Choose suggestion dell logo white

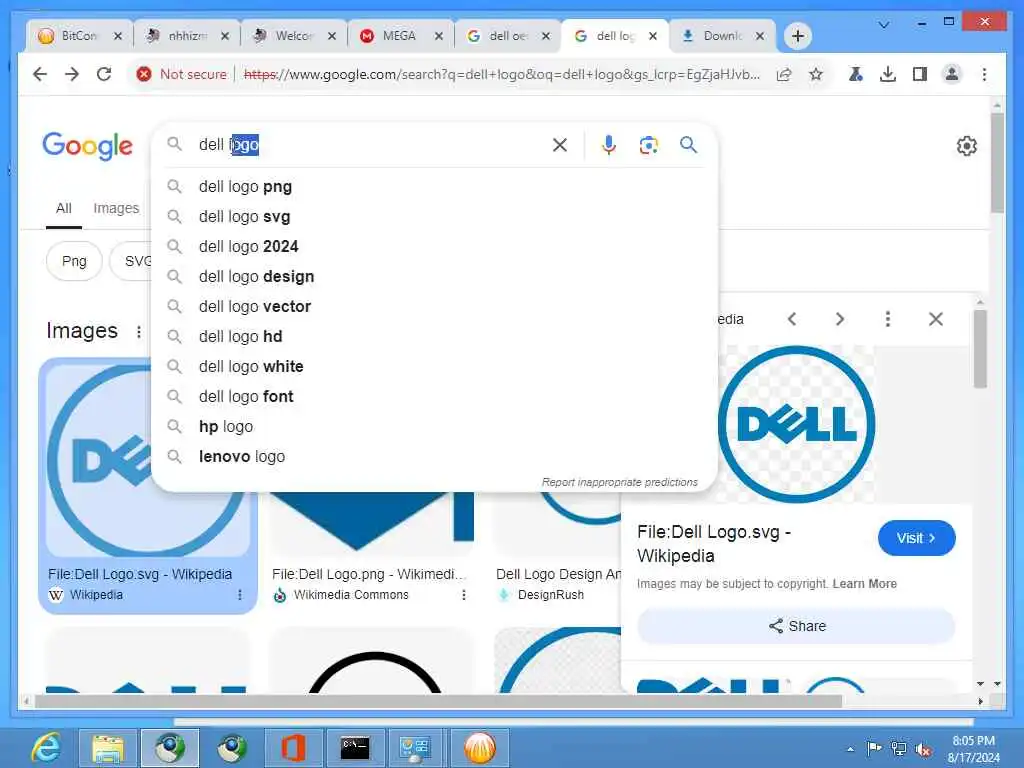[x=434, y=367]
